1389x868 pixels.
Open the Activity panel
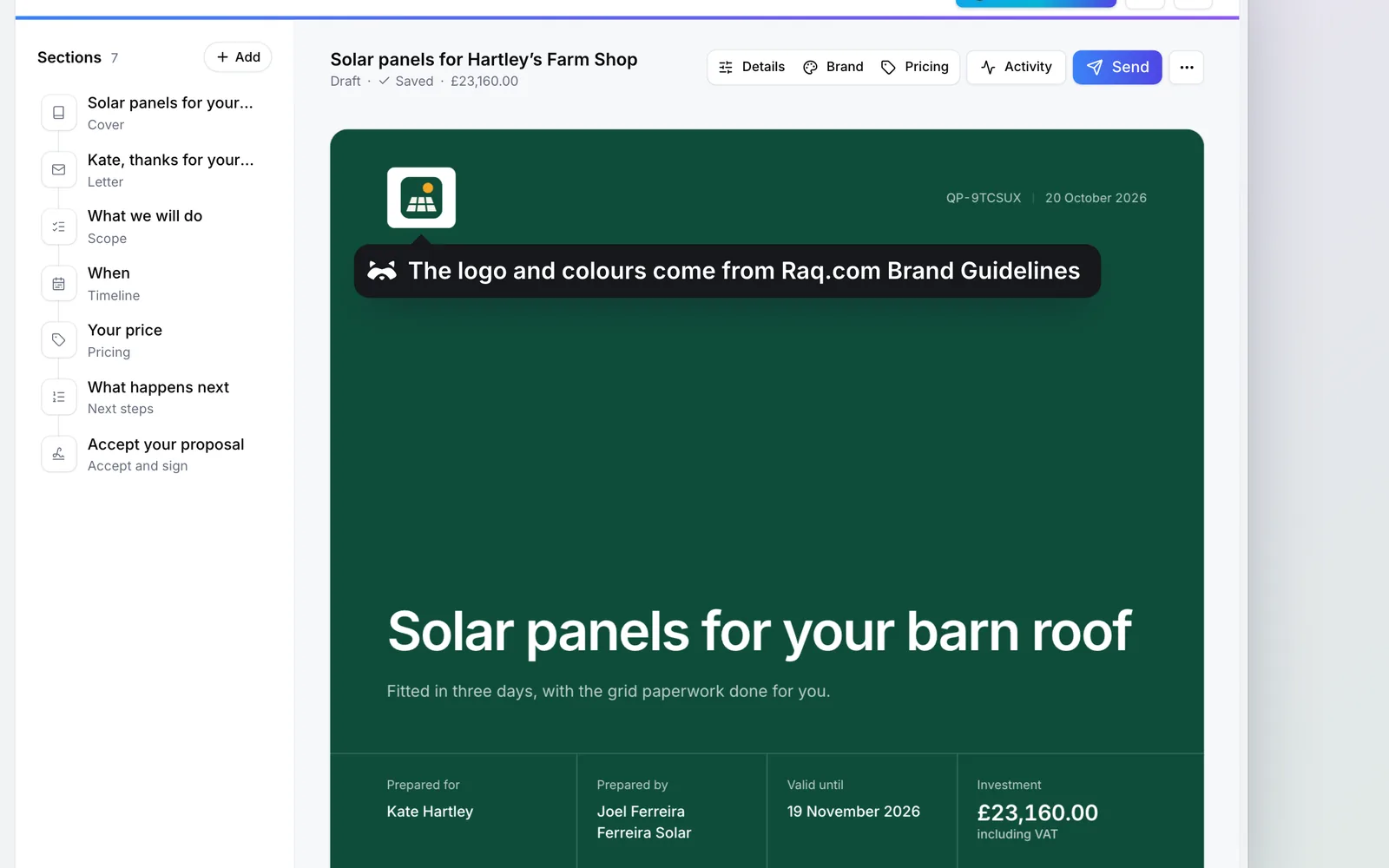[x=1016, y=67]
